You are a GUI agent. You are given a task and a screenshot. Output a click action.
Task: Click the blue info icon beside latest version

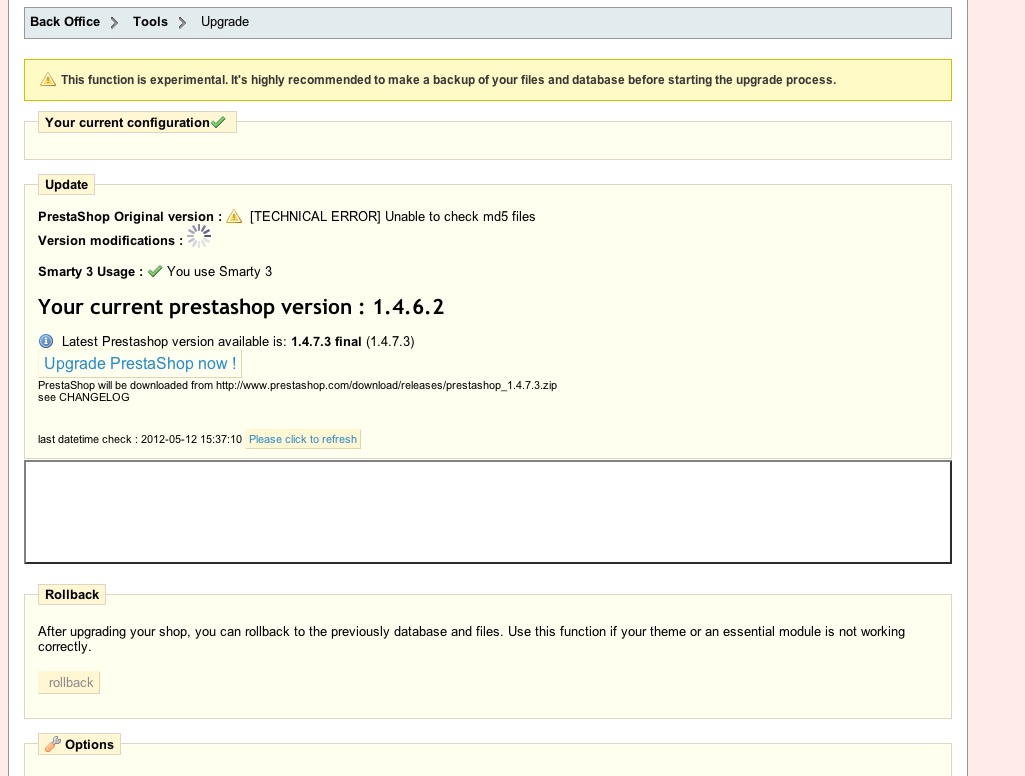pos(46,341)
